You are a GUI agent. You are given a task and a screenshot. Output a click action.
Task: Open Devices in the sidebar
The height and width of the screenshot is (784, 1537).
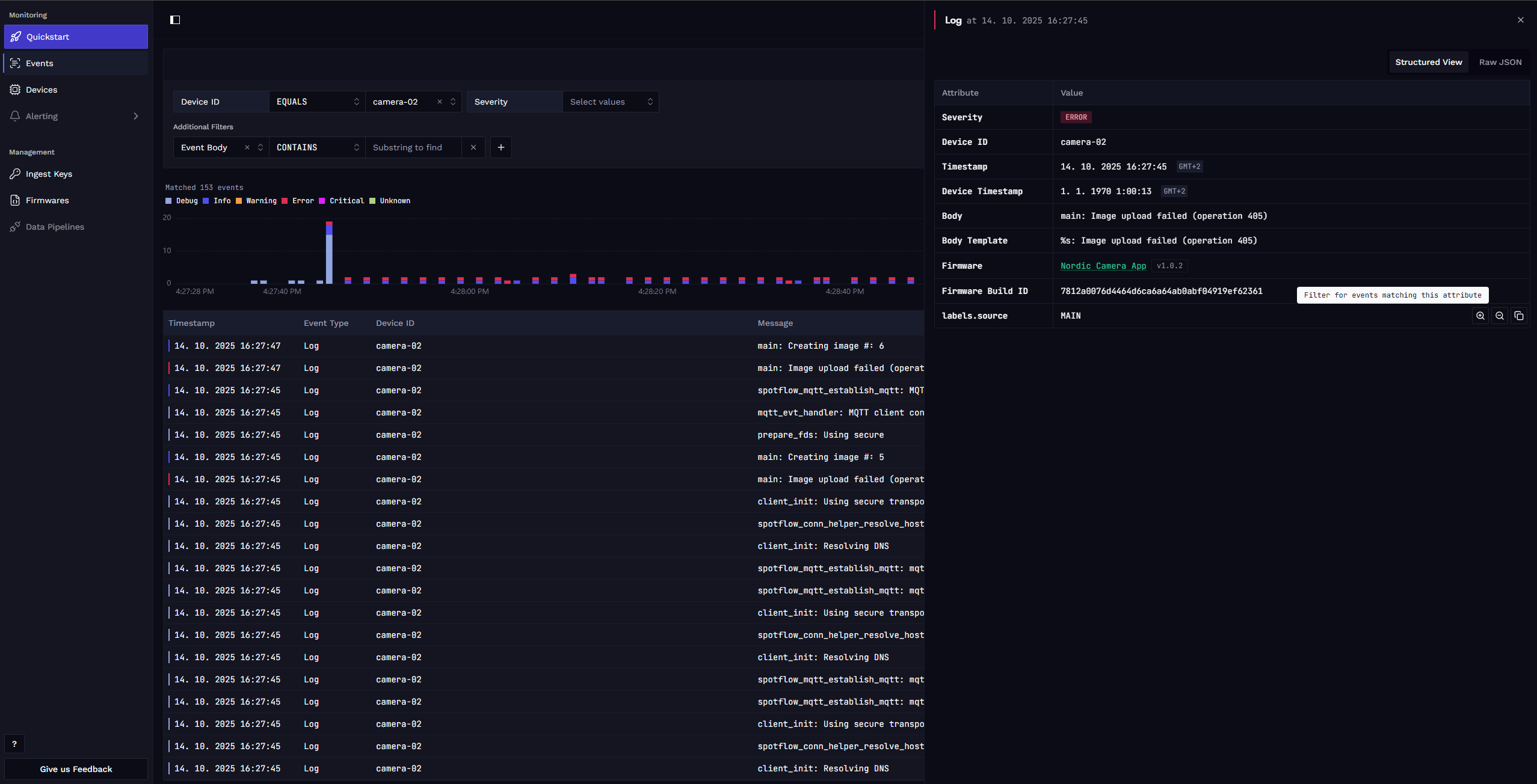point(76,90)
